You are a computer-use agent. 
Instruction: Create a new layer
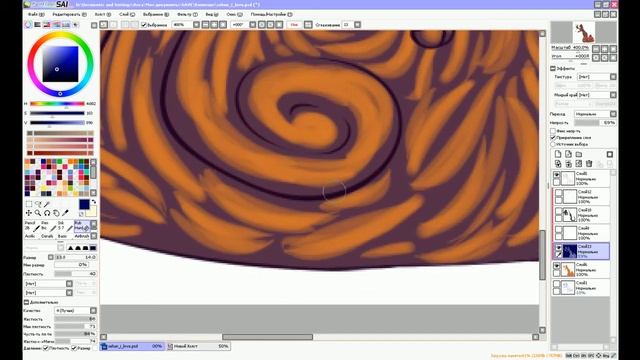(558, 154)
